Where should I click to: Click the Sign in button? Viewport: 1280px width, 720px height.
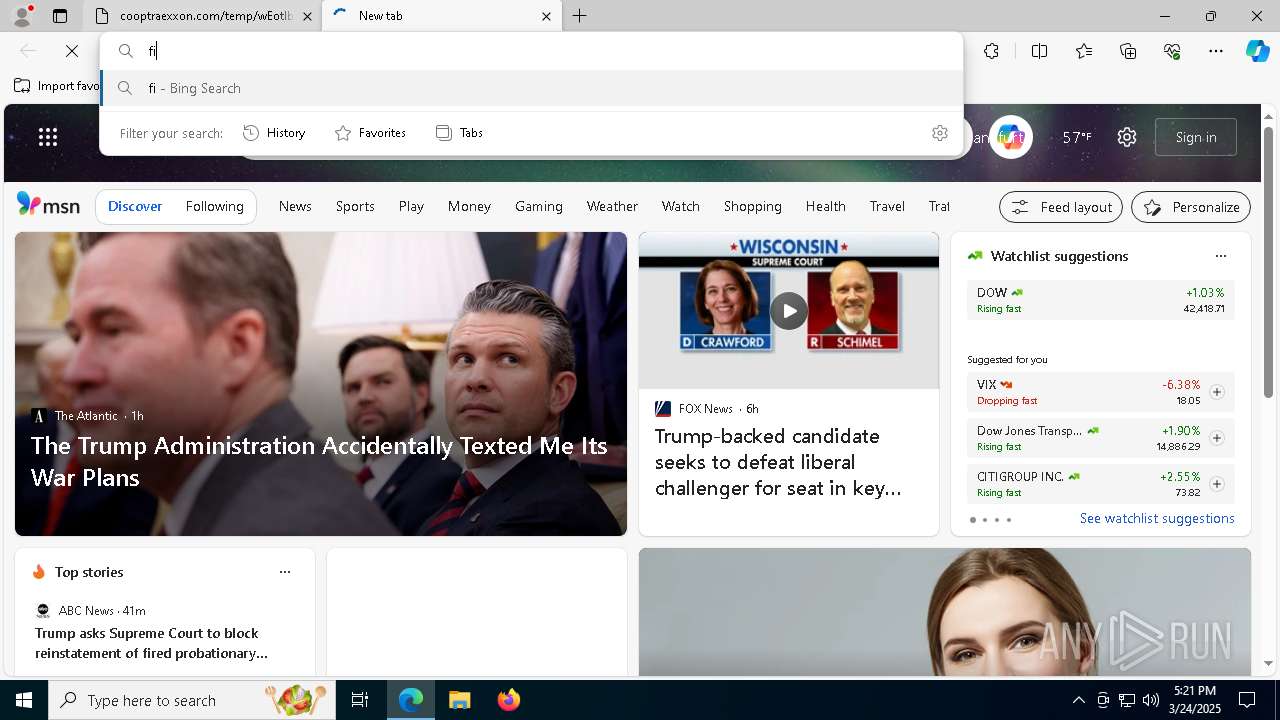[x=1196, y=137]
